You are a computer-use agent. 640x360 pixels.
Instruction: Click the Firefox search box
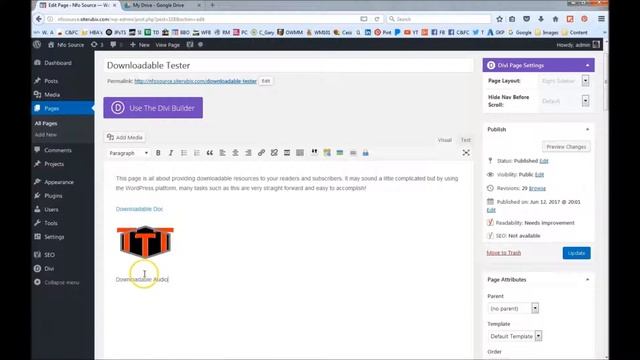click(x=439, y=19)
